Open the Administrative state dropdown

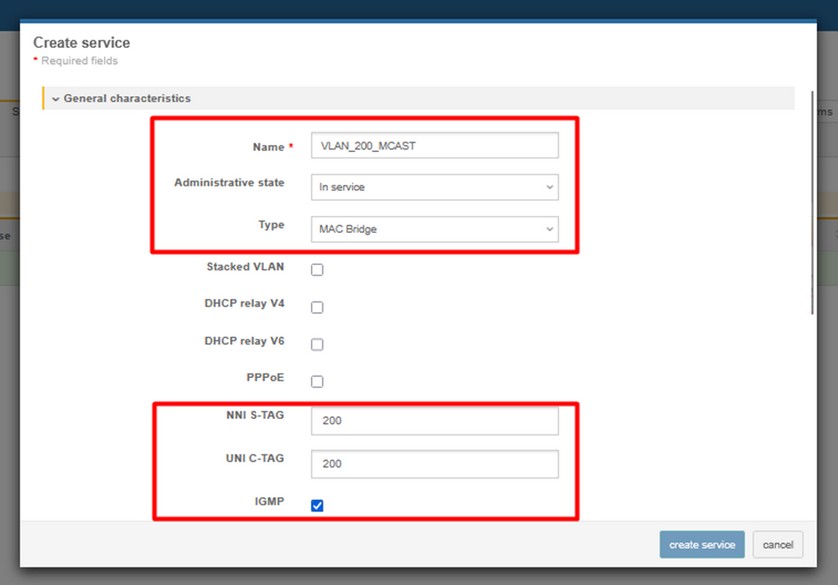pyautogui.click(x=433, y=187)
